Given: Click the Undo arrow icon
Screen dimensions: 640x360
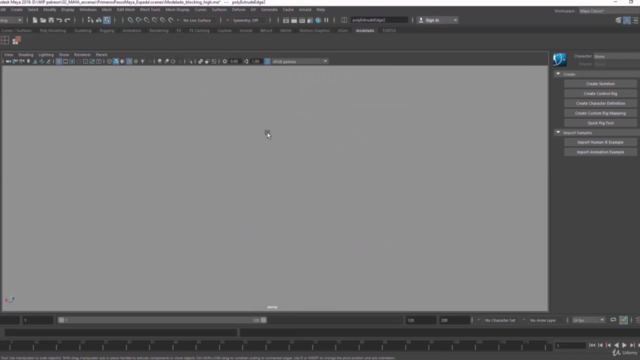Looking at the screenshot, I should [x=59, y=20].
